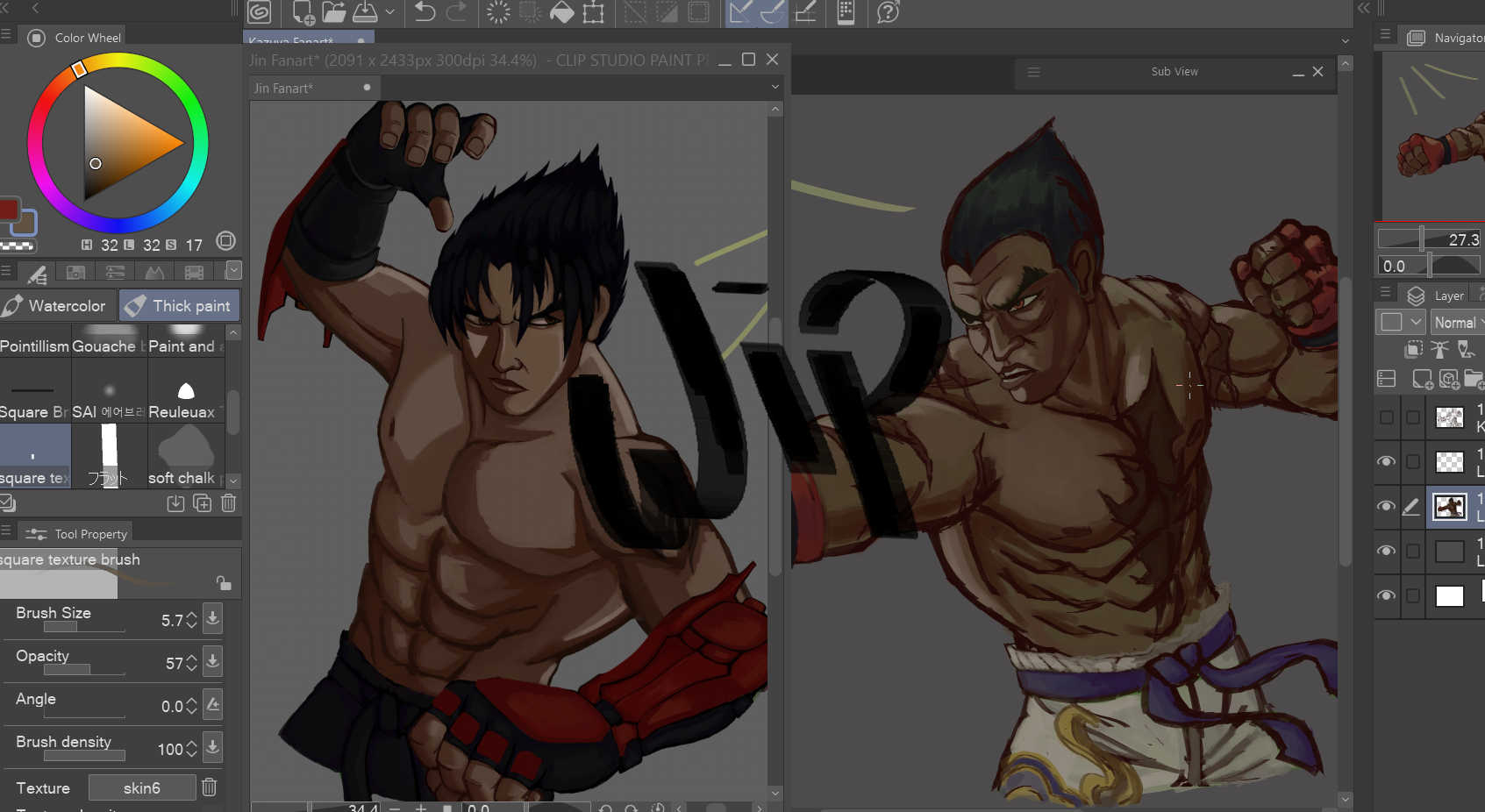This screenshot has width=1485, height=812.
Task: Click the Open file folder icon
Action: [333, 12]
